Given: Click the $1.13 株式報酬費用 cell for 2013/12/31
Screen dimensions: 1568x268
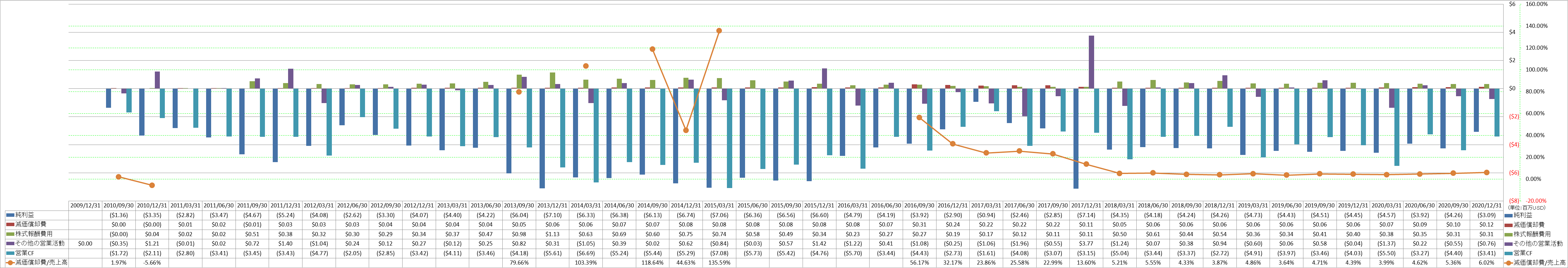Looking at the screenshot, I should click(x=552, y=234).
